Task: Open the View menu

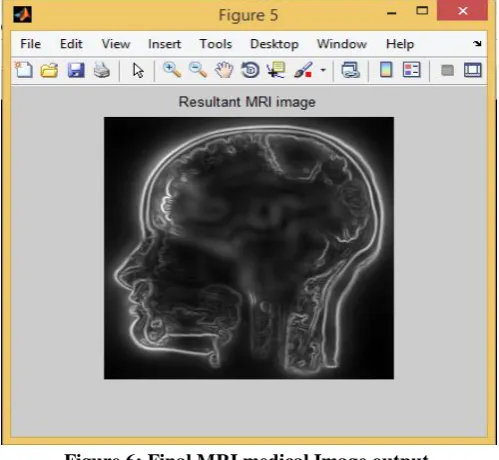Action: pos(116,44)
